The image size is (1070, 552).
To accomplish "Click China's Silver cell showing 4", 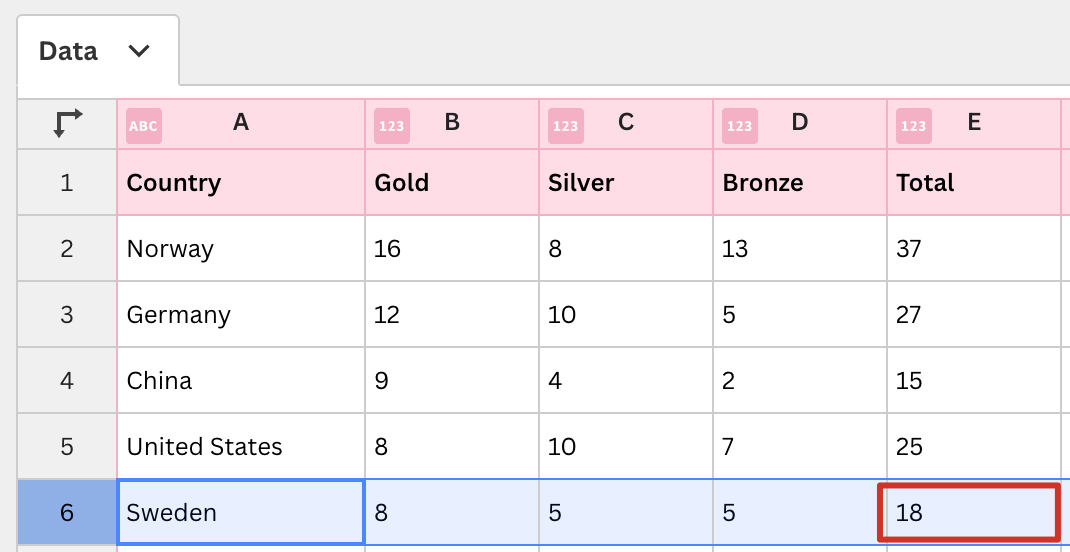I will 626,380.
